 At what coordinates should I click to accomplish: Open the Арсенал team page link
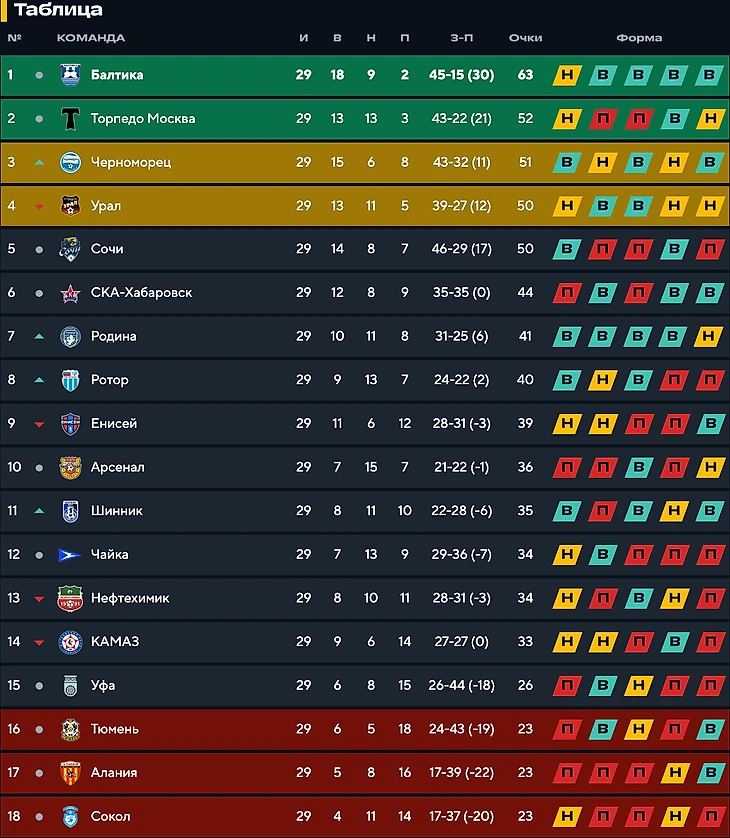(x=118, y=467)
